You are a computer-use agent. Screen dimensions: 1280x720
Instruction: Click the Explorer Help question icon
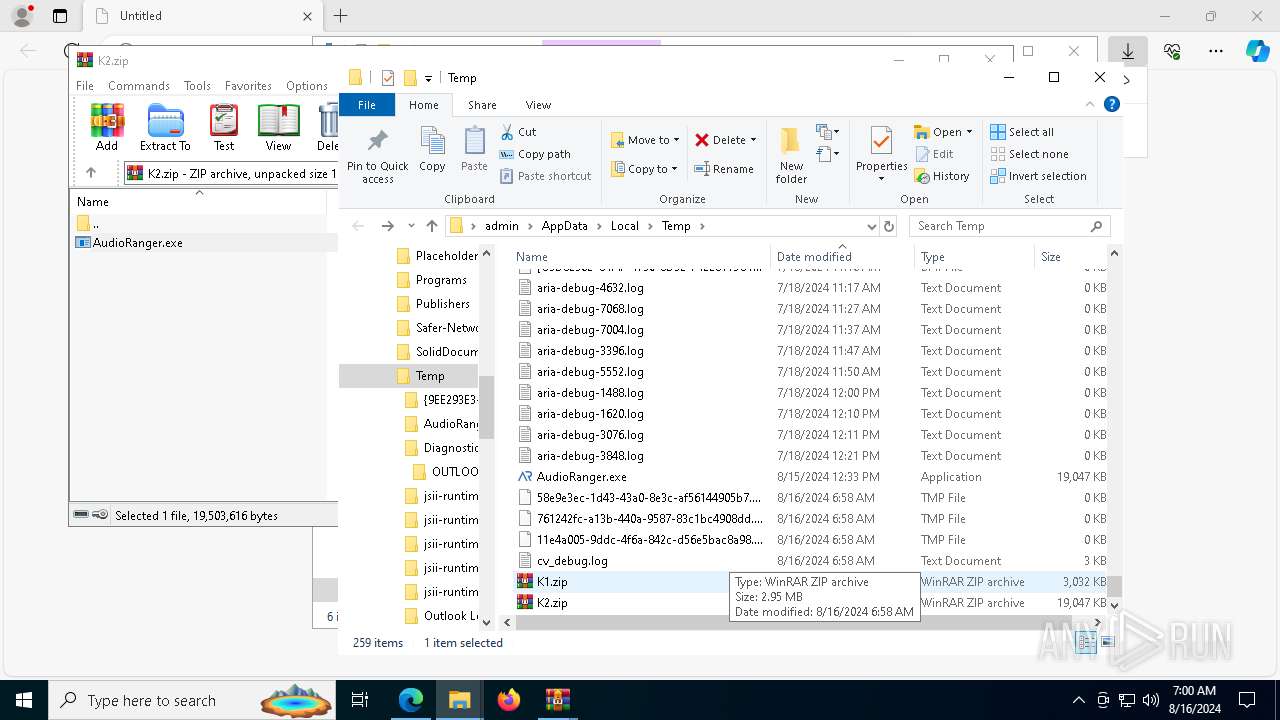click(1112, 104)
